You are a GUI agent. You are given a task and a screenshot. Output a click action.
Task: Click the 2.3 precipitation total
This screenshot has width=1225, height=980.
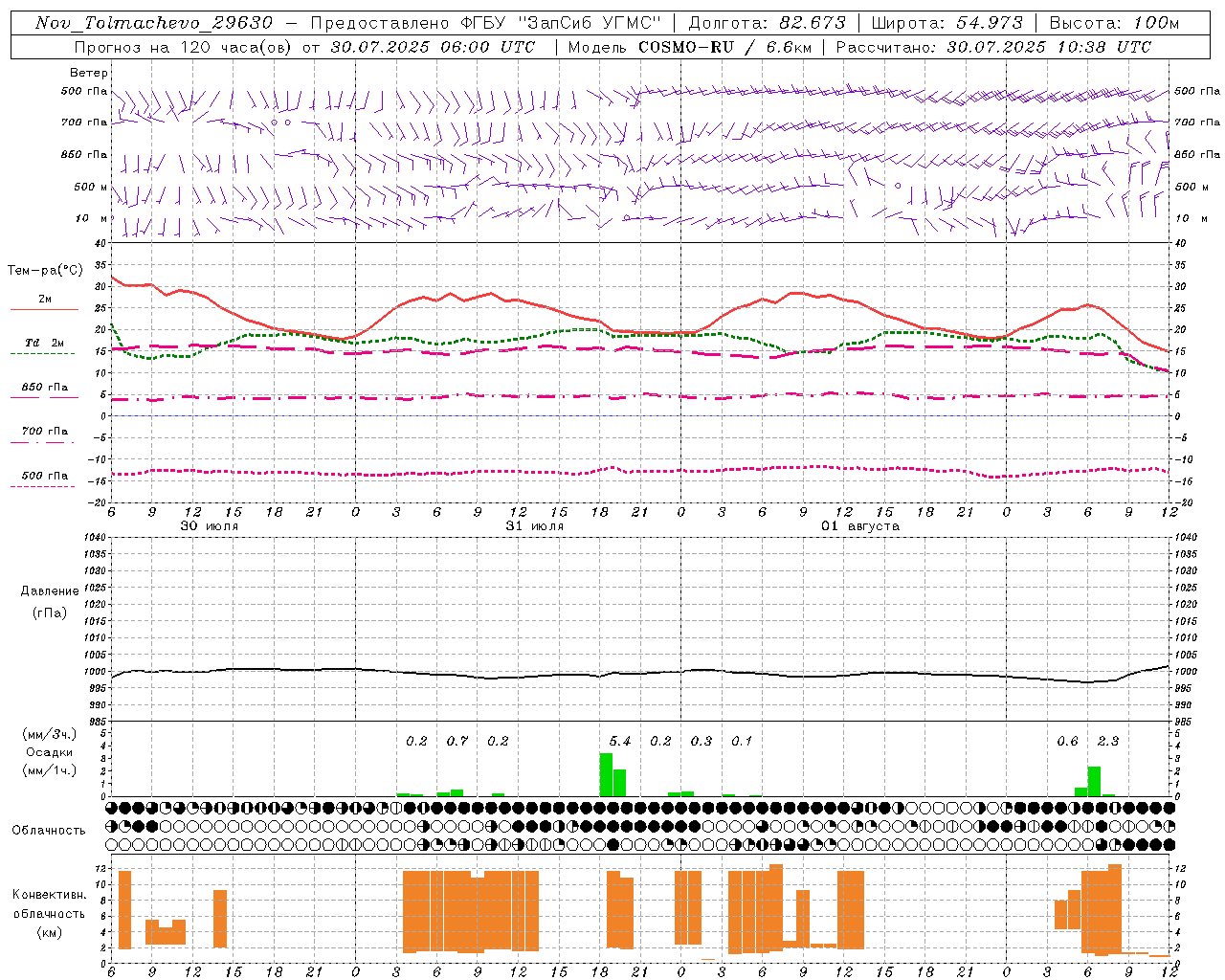(1108, 741)
